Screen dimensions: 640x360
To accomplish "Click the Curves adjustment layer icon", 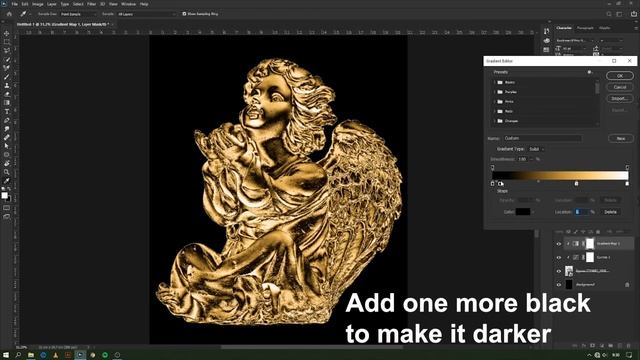I will click(576, 257).
